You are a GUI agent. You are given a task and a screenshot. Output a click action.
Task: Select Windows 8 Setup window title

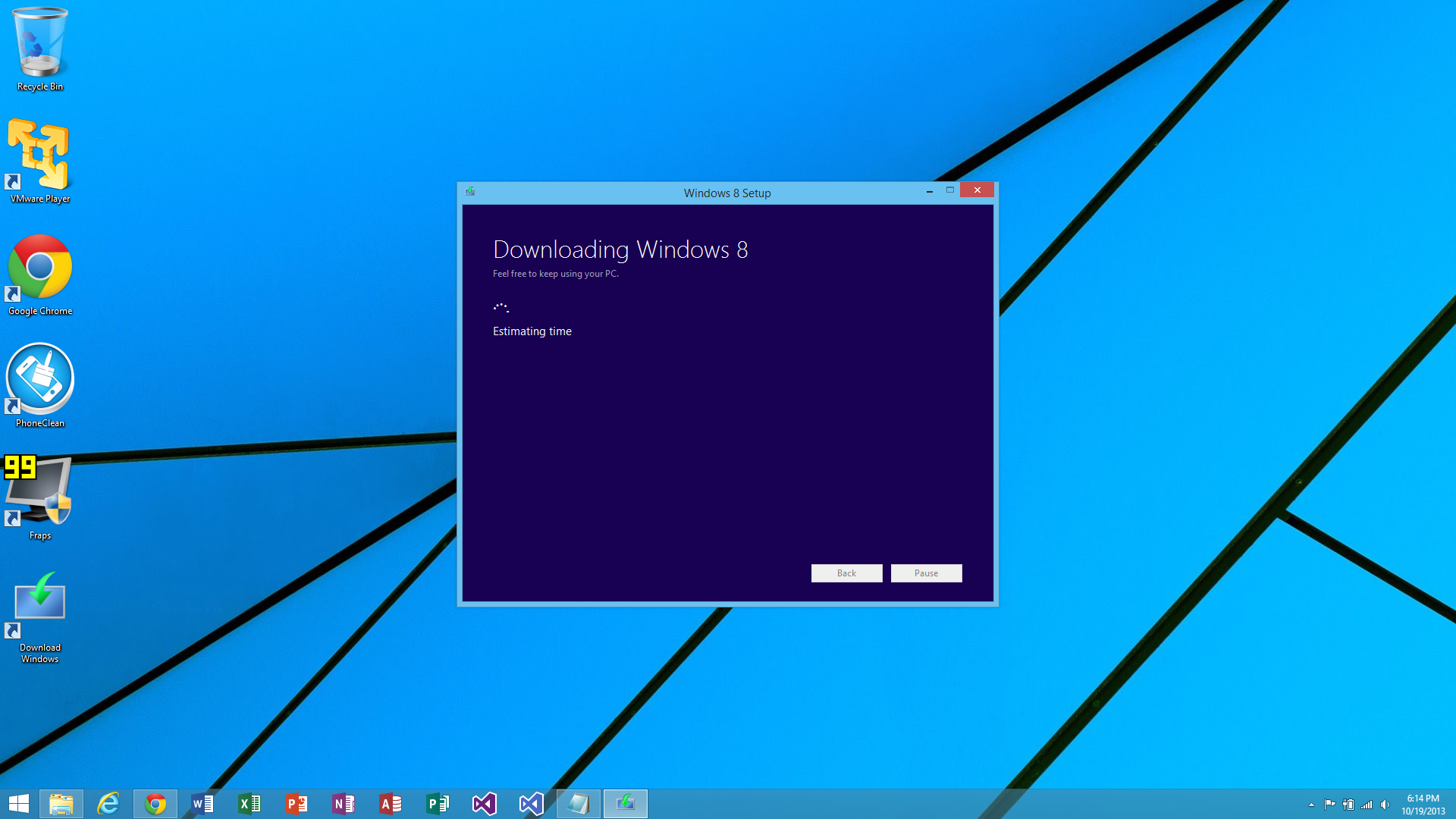727,192
